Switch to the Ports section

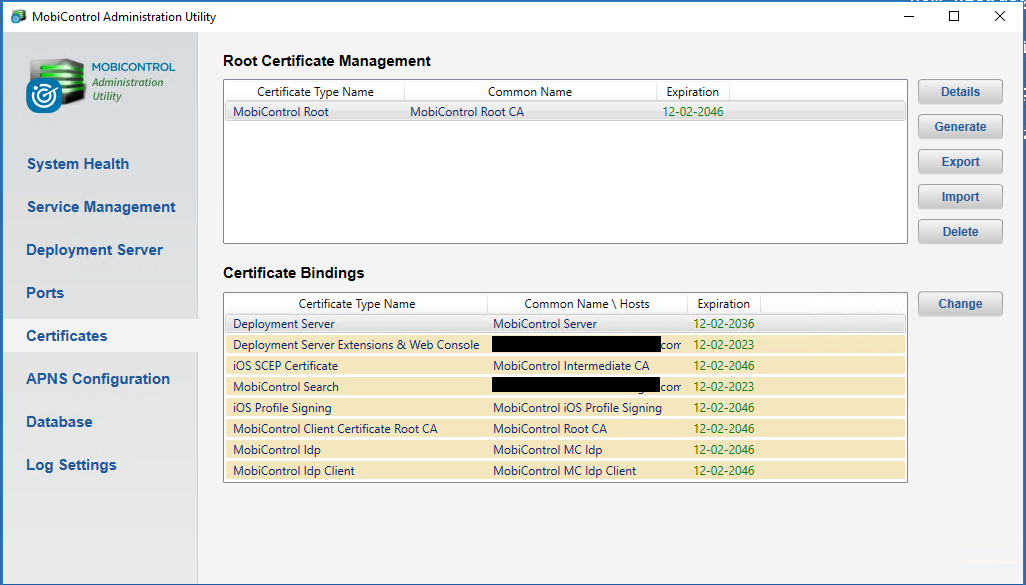(45, 293)
